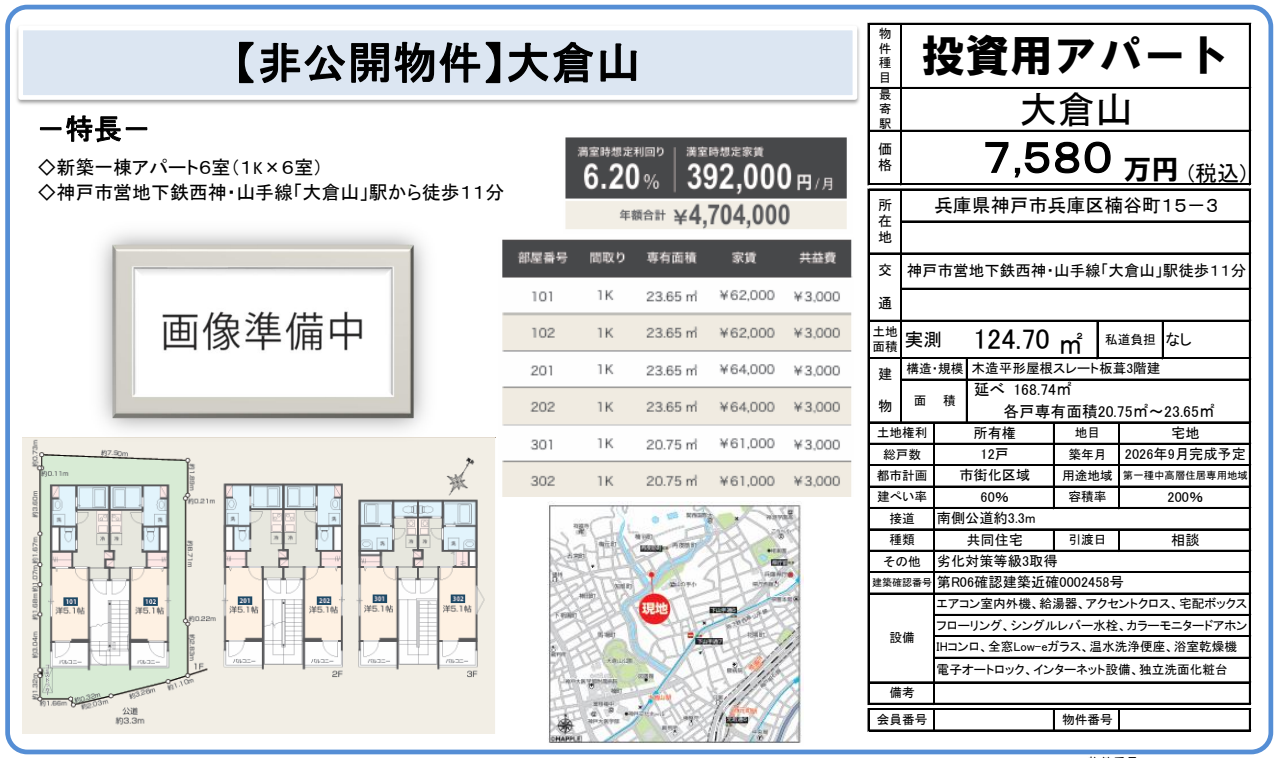The height and width of the screenshot is (758, 1274).
Task: Click the 201 room badge on the 2F plan
Action: (241, 601)
